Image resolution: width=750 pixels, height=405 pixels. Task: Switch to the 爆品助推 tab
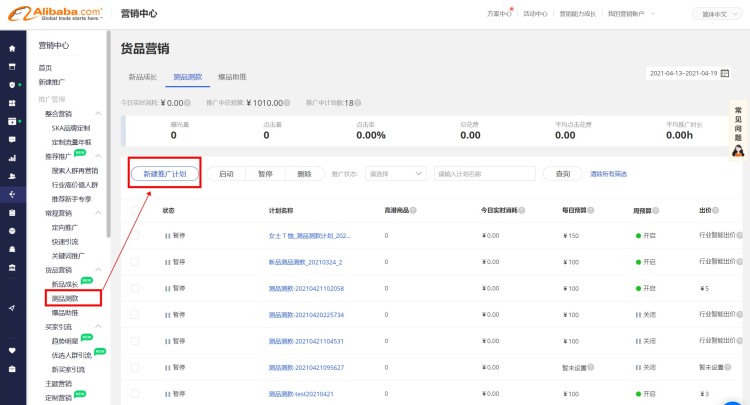(x=231, y=76)
